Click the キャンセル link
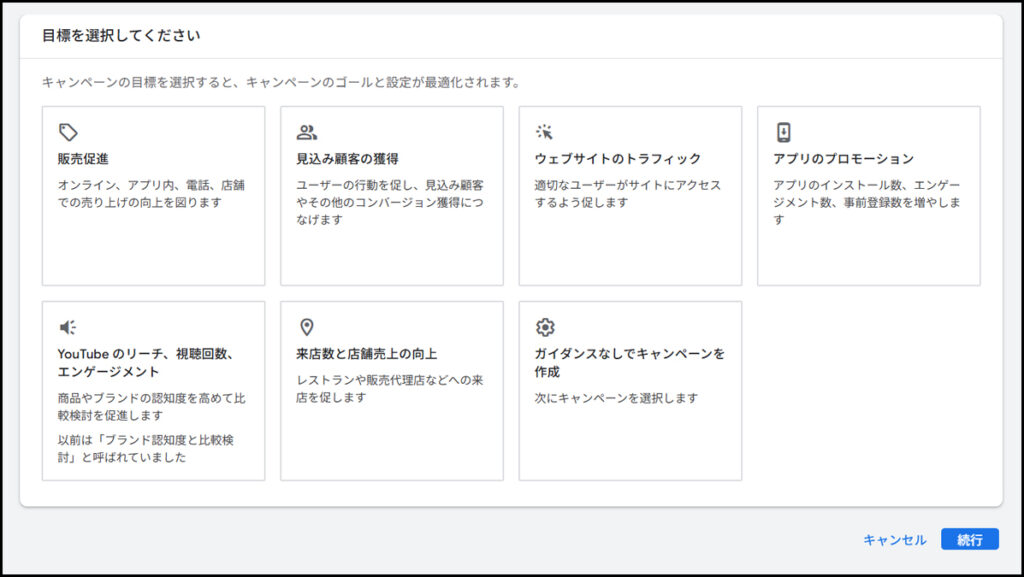The image size is (1024, 577). tap(895, 540)
